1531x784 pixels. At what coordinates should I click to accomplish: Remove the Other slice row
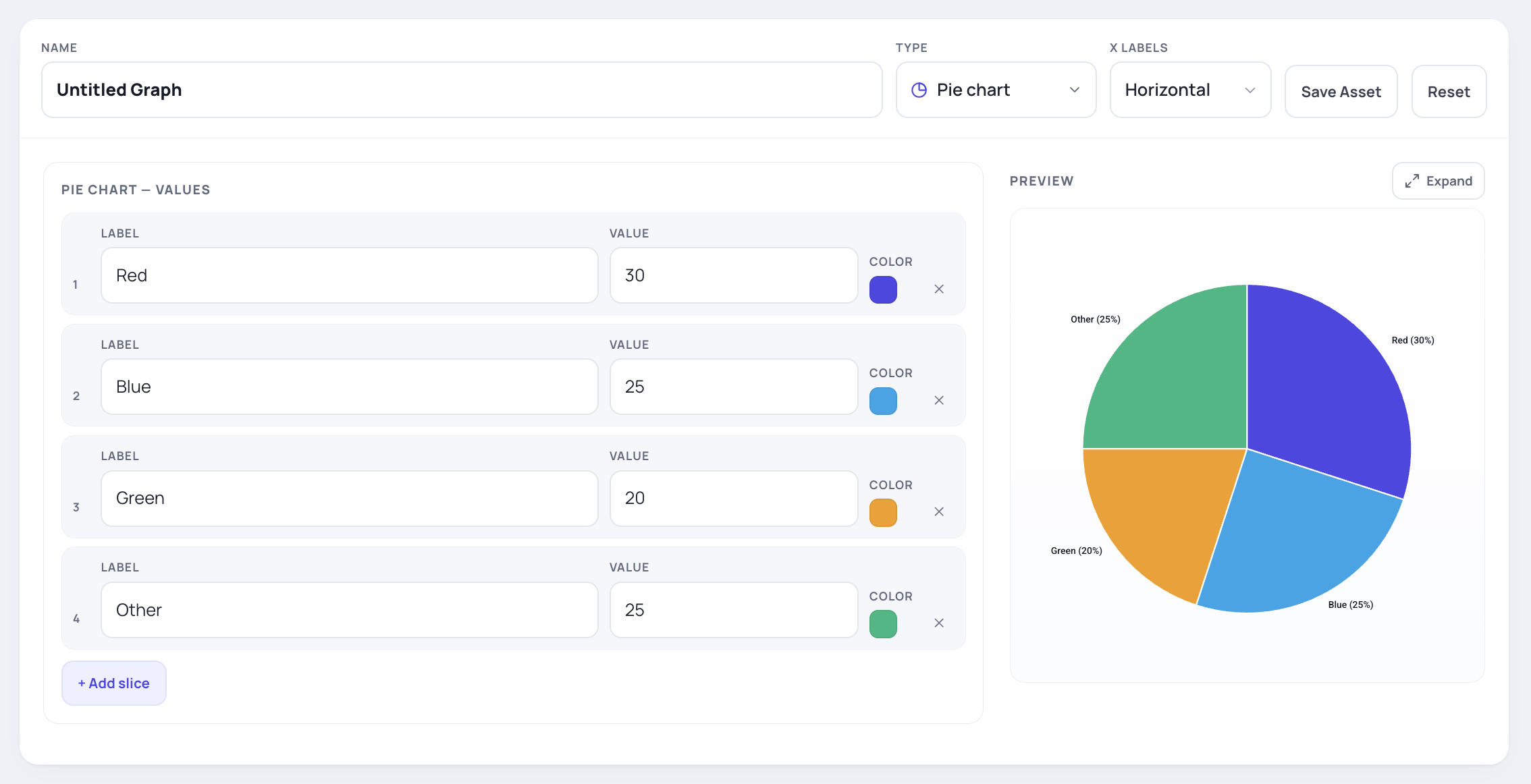939,623
